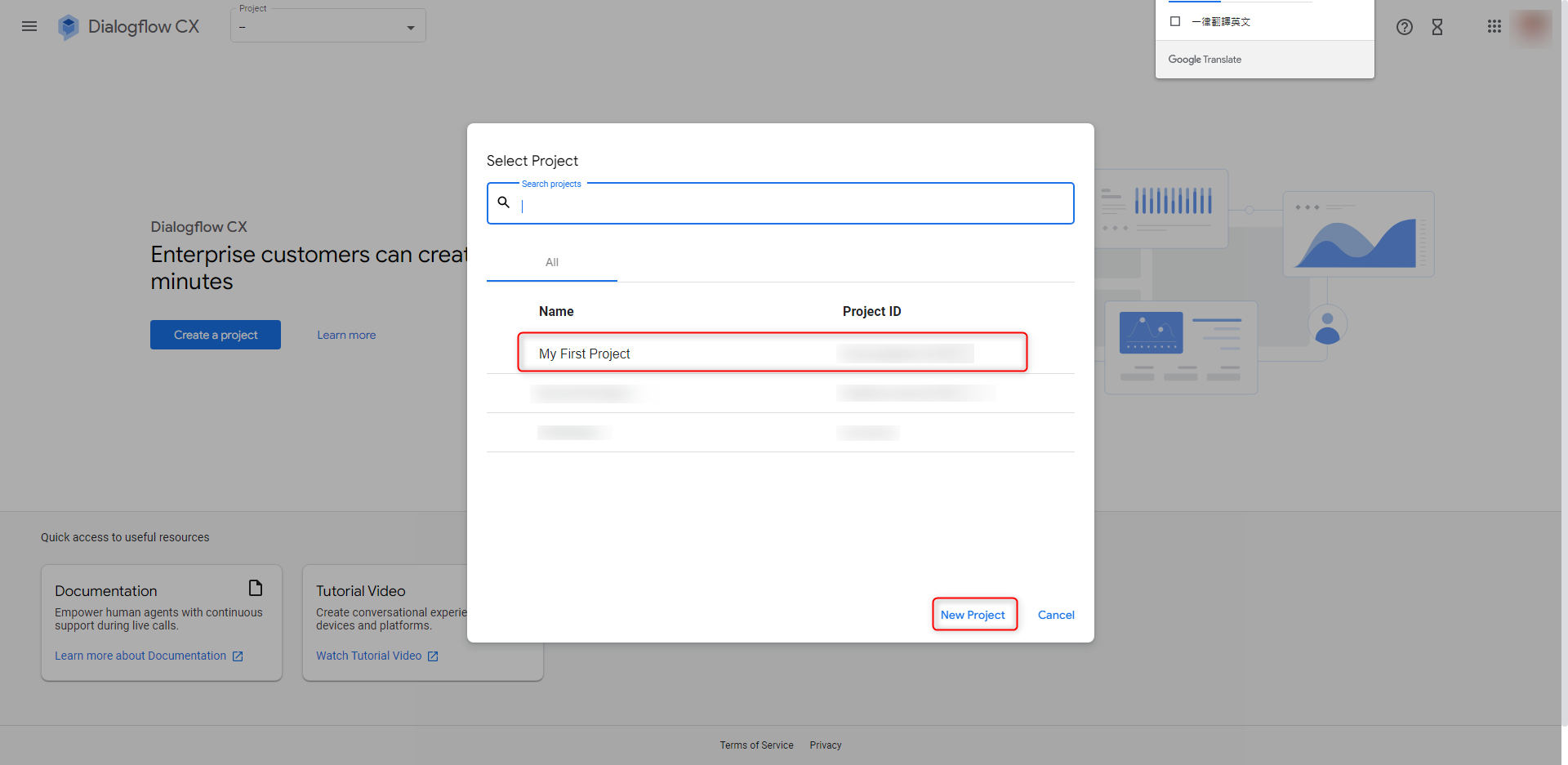
Task: Click the Select Project dialog title
Action: (x=532, y=161)
